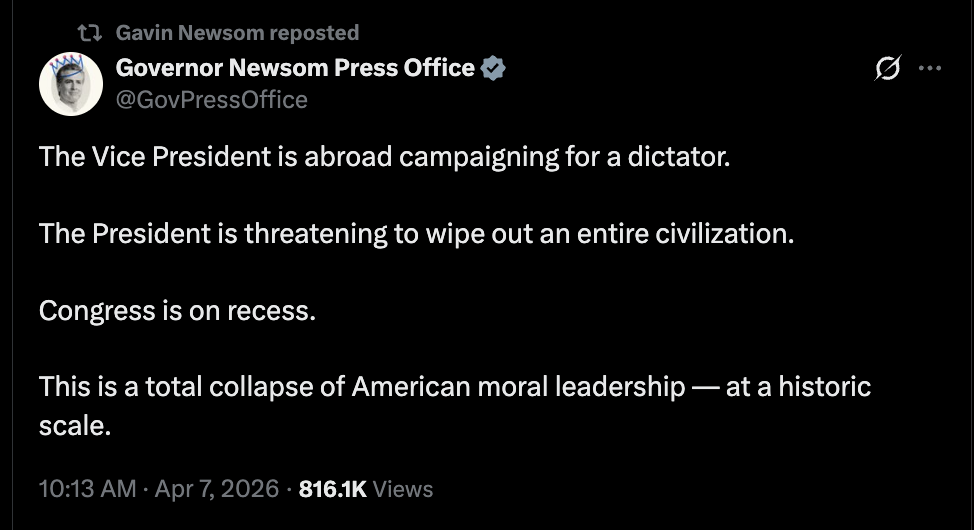Click the 10:13 AM timestamp
The width and height of the screenshot is (974, 530).
coord(88,488)
